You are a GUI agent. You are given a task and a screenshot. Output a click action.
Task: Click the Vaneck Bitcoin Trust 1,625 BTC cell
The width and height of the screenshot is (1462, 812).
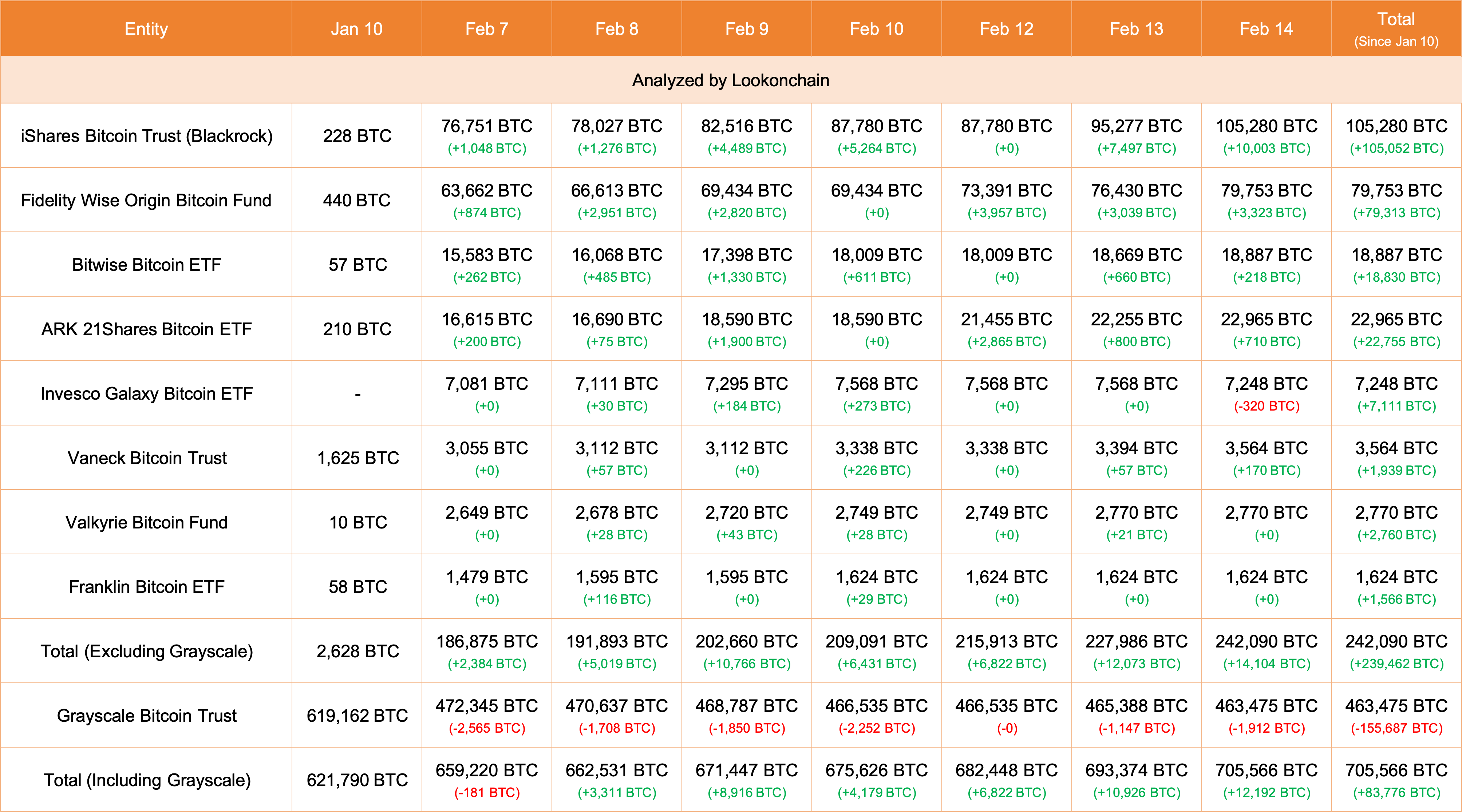click(357, 458)
